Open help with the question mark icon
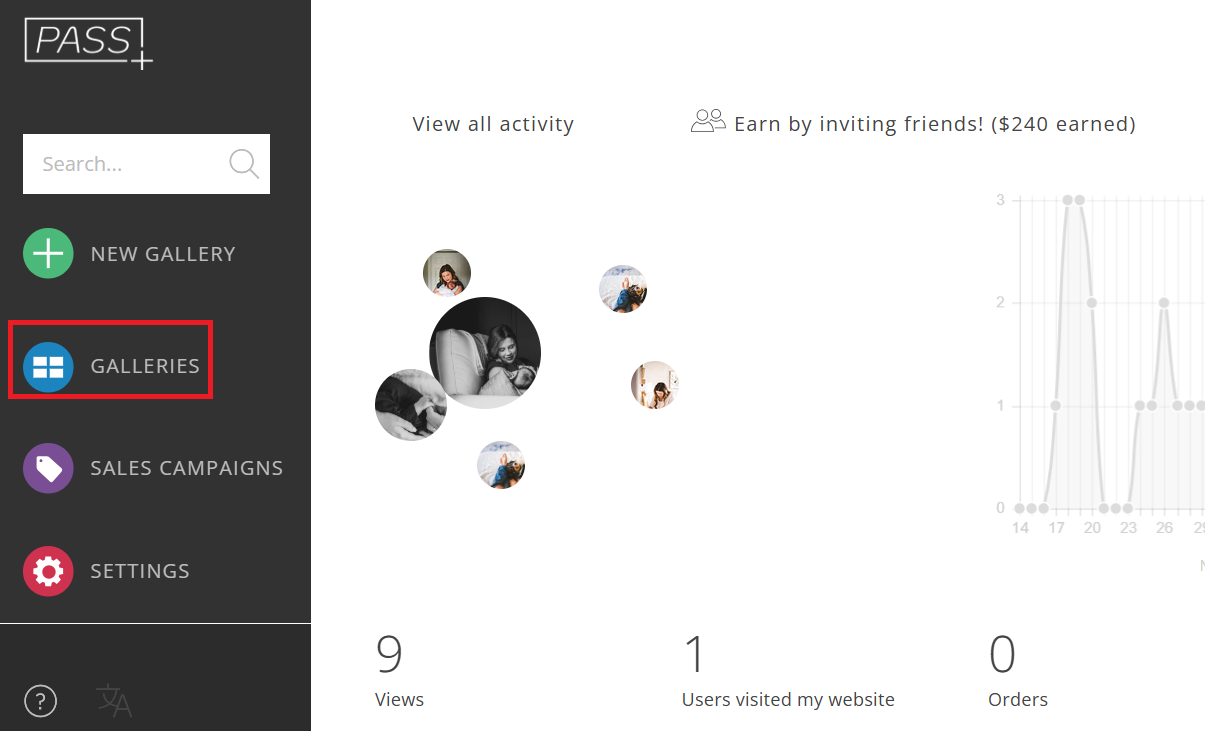This screenshot has height=731, width=1205. 40,701
